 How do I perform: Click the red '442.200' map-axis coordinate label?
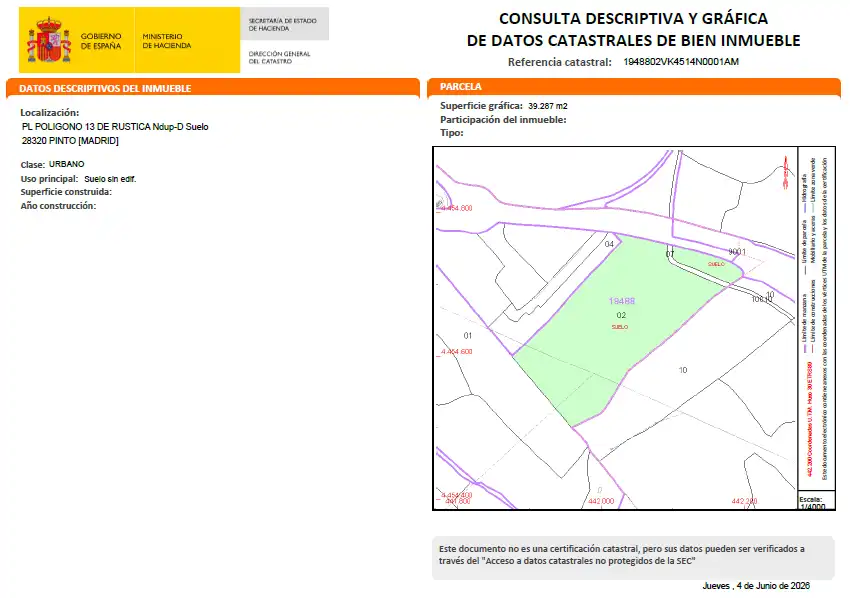point(744,501)
